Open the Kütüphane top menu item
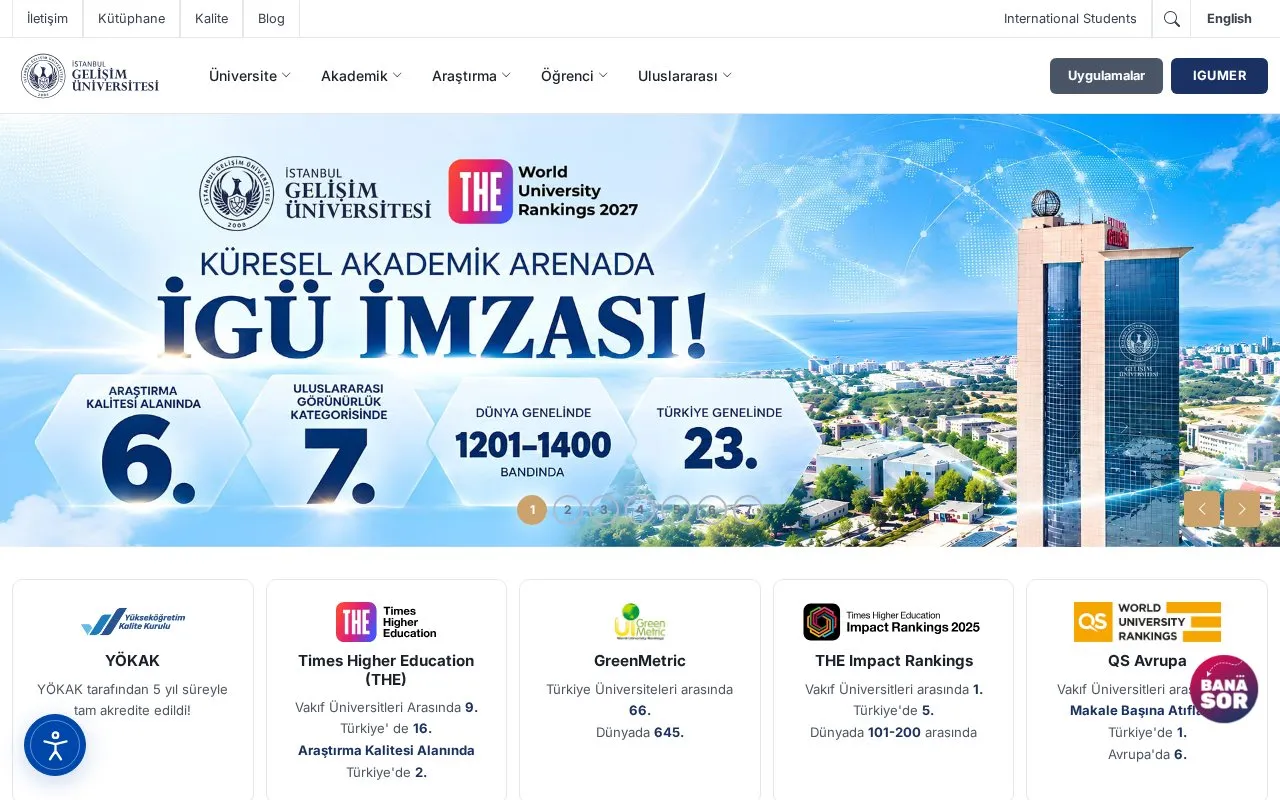The height and width of the screenshot is (800, 1280). pos(131,19)
